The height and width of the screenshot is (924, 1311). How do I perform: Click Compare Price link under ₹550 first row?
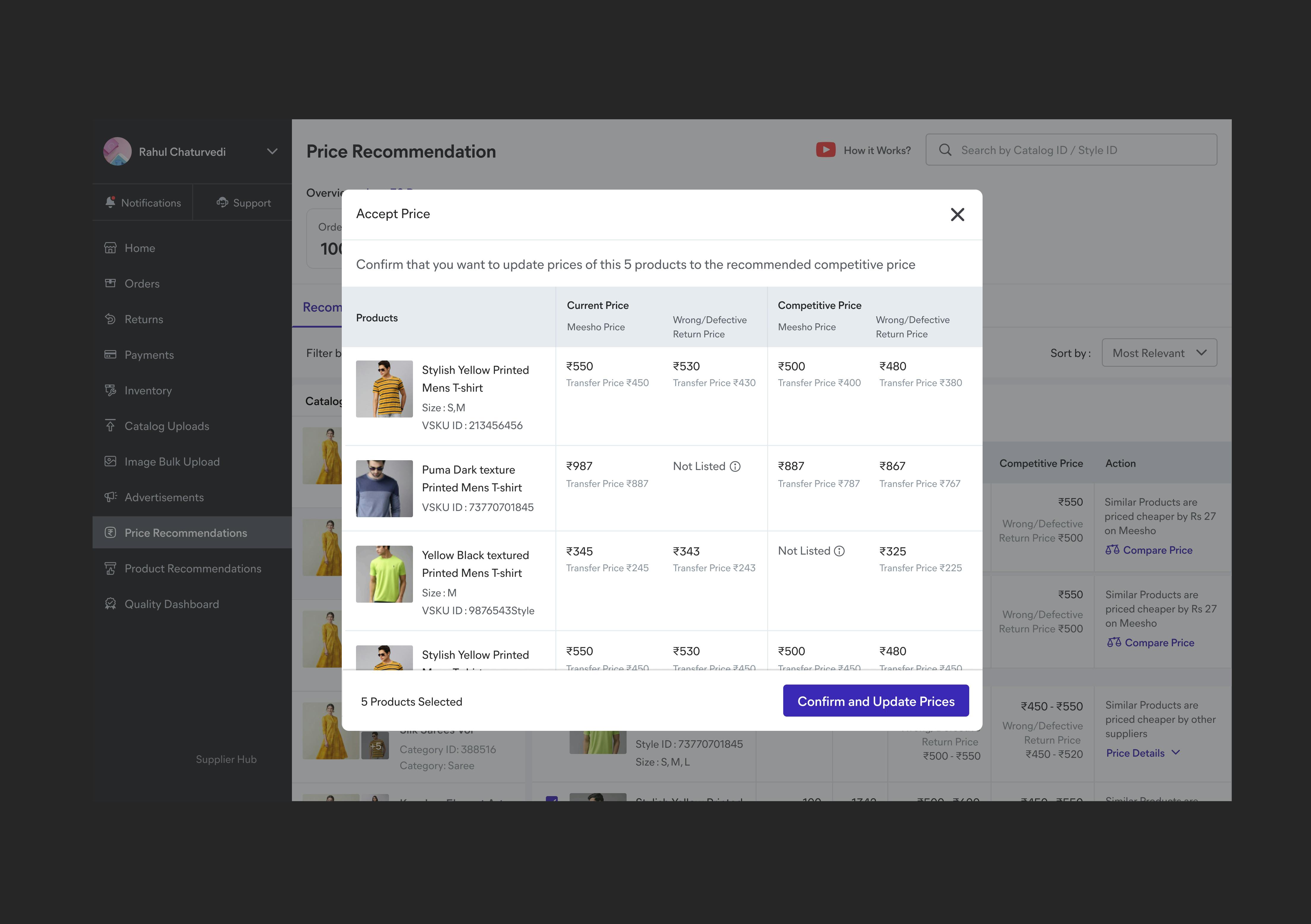pos(1149,550)
